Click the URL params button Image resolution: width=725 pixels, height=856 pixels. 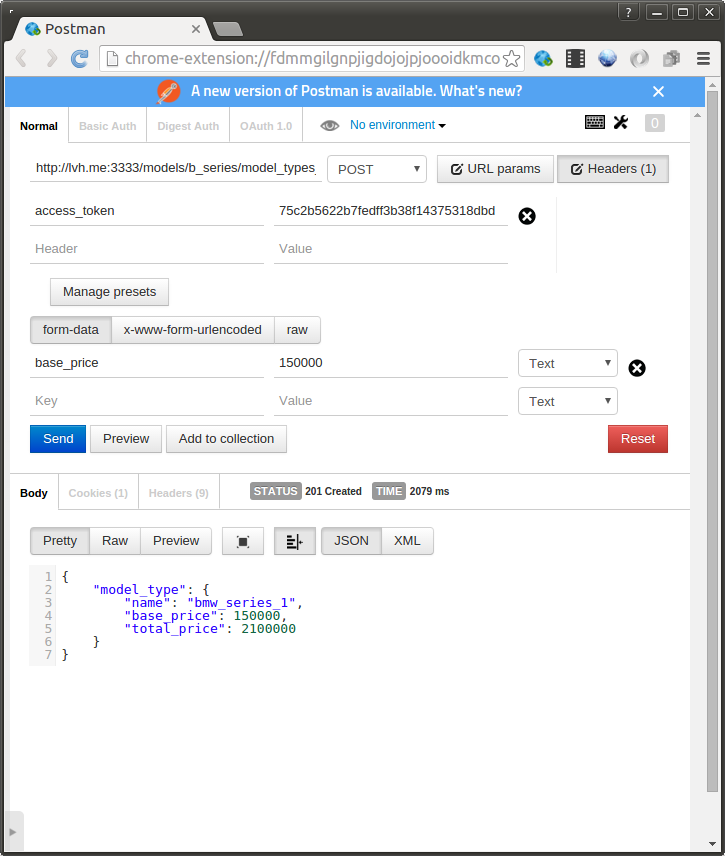coord(495,169)
